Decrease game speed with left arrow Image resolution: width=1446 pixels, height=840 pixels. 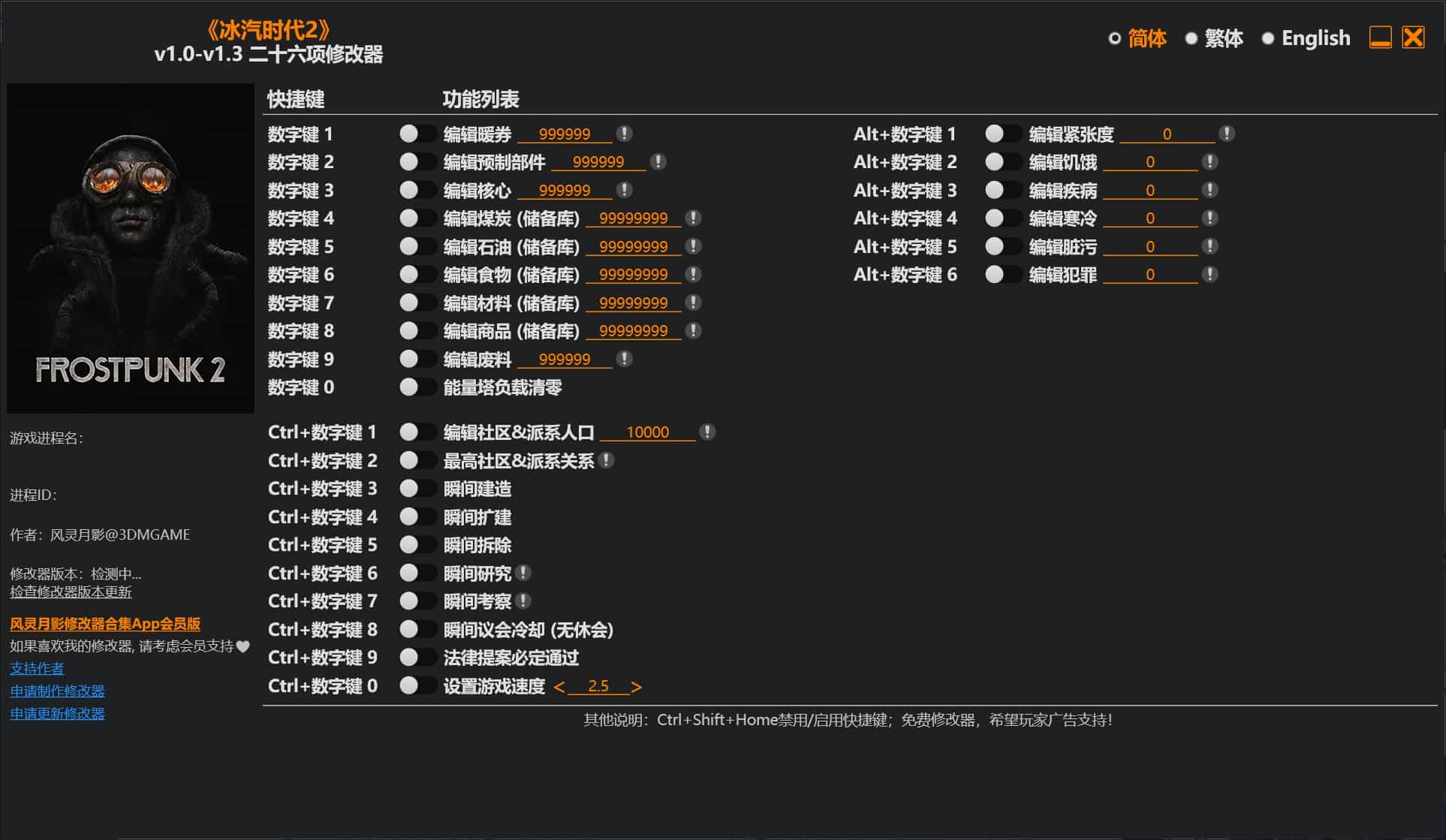[x=559, y=686]
